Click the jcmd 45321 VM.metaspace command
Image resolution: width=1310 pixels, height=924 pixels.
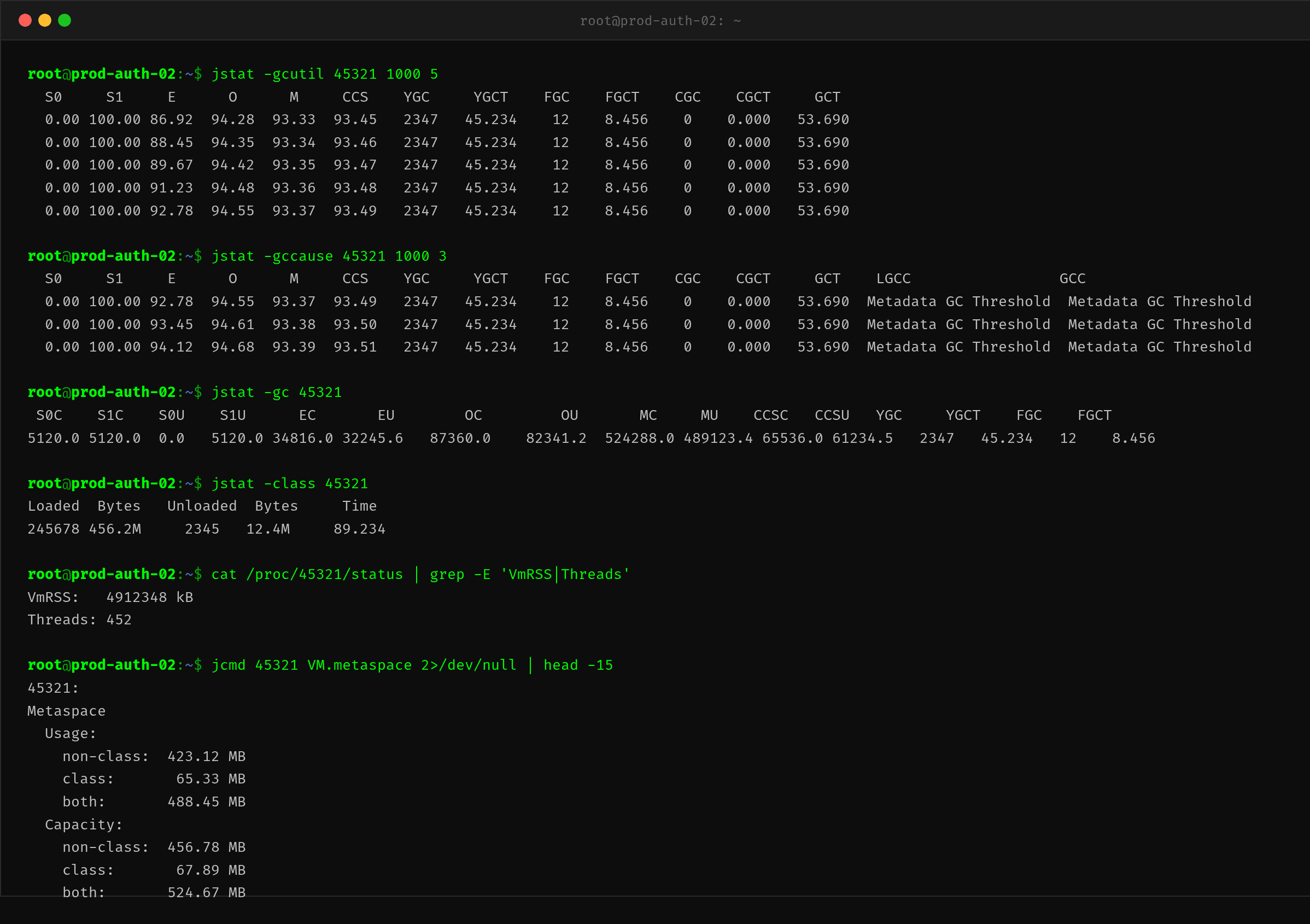[412, 665]
